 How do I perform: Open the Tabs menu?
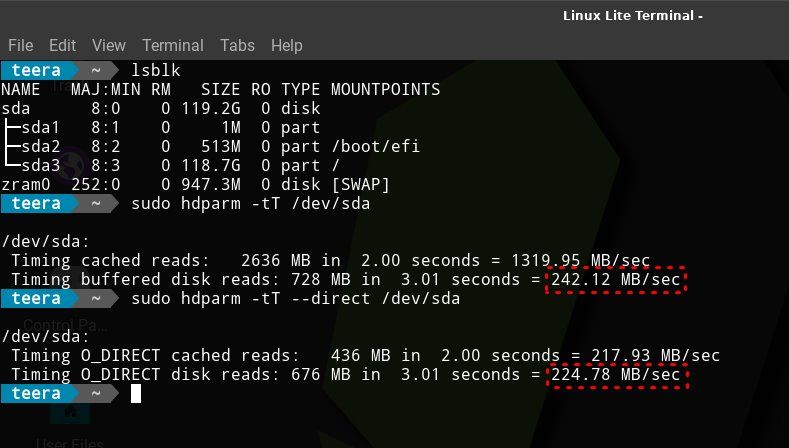[237, 45]
